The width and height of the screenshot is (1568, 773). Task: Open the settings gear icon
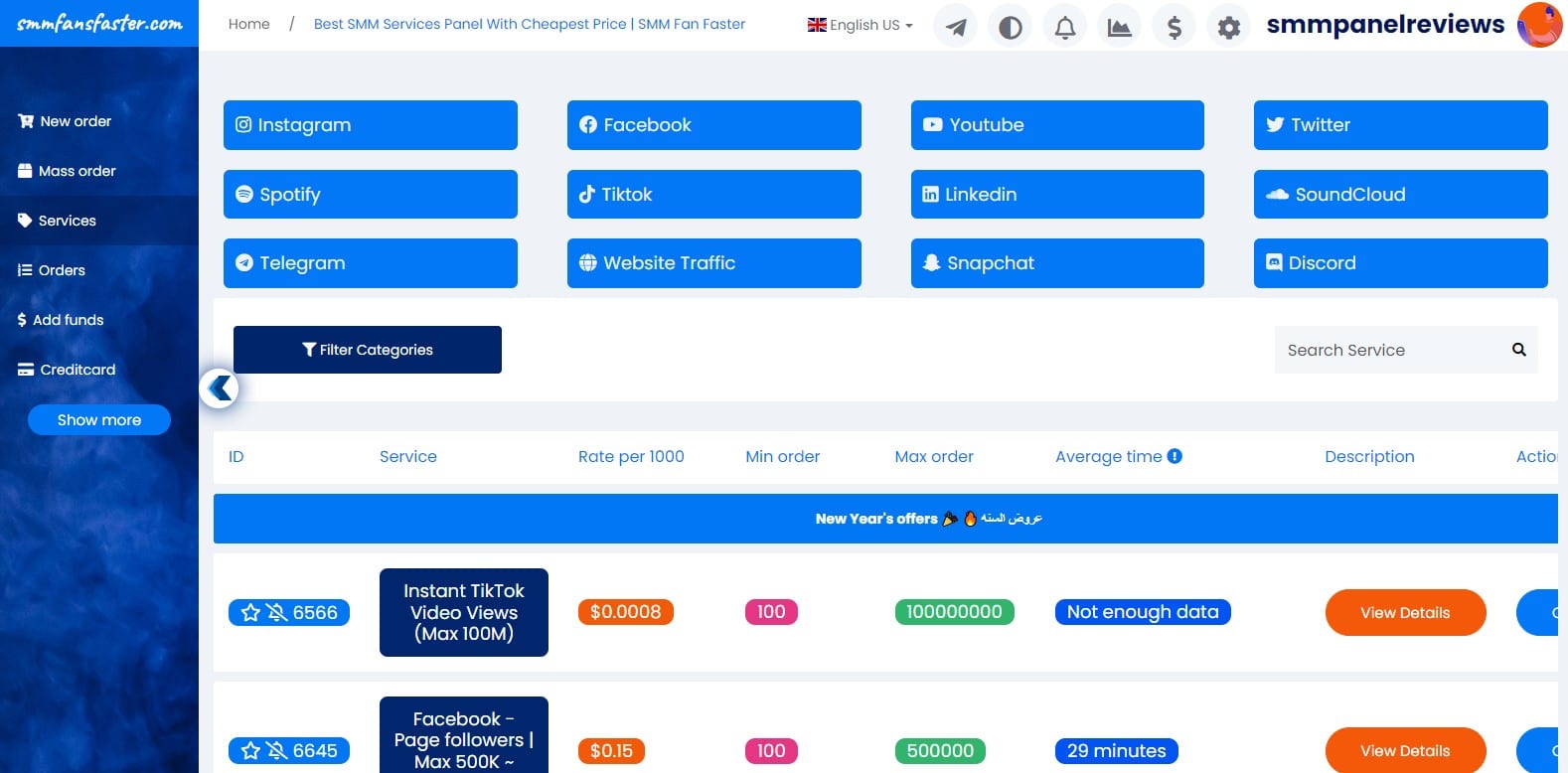pyautogui.click(x=1228, y=27)
